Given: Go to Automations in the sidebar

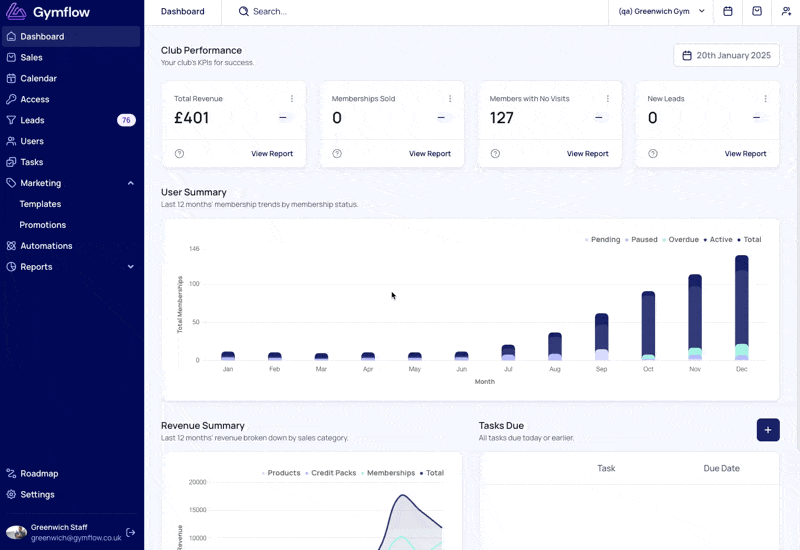Looking at the screenshot, I should 46,246.
